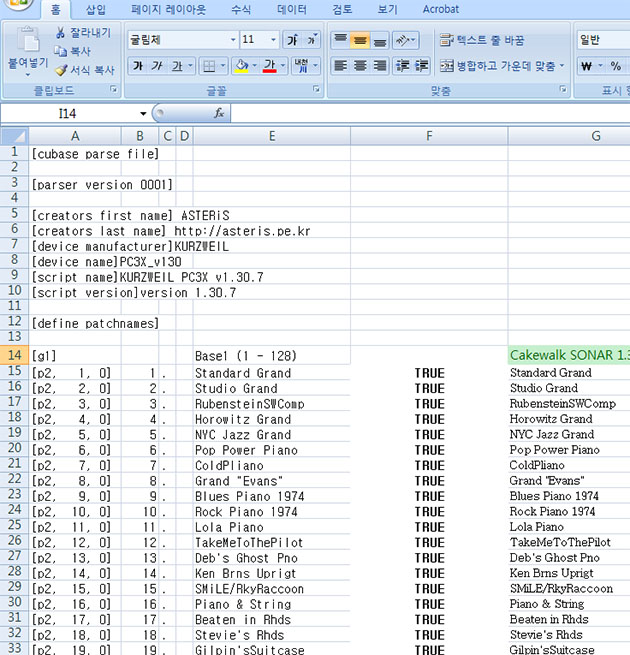Click the align text left icon

point(340,66)
